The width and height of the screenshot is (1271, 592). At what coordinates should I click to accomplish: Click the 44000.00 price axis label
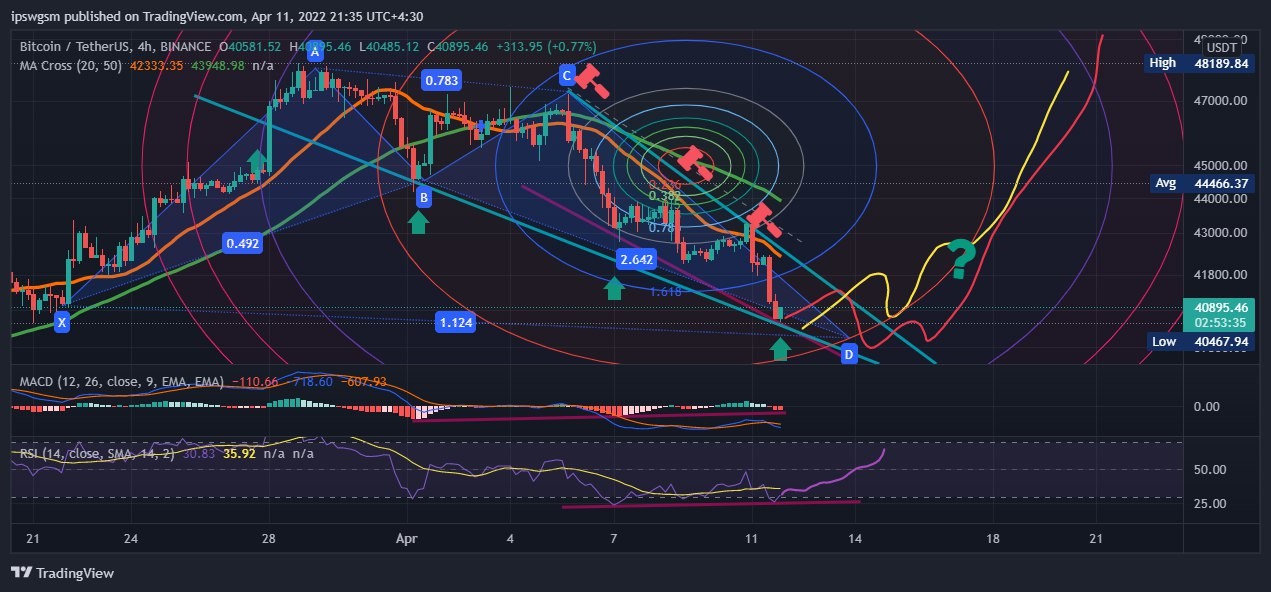1220,199
